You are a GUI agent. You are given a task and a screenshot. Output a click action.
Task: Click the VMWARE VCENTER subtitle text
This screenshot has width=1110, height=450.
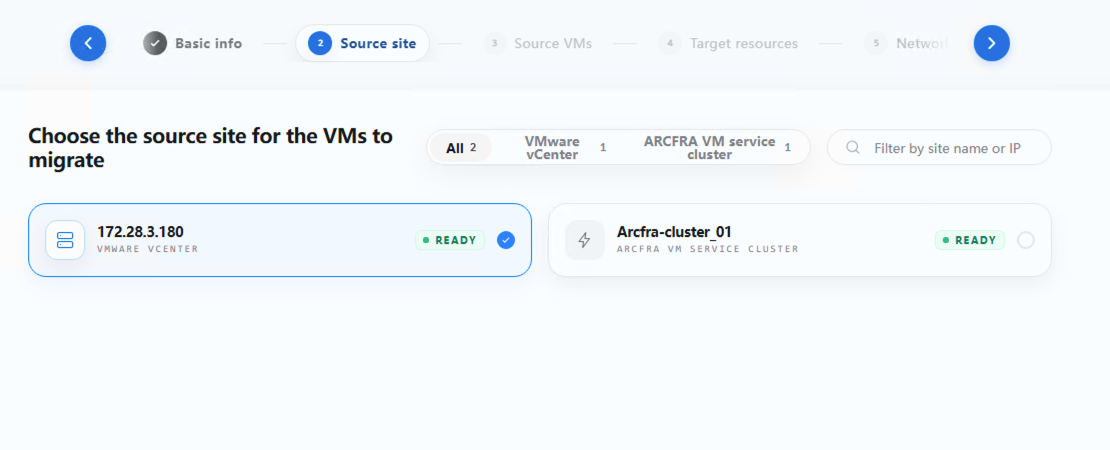(x=148, y=249)
